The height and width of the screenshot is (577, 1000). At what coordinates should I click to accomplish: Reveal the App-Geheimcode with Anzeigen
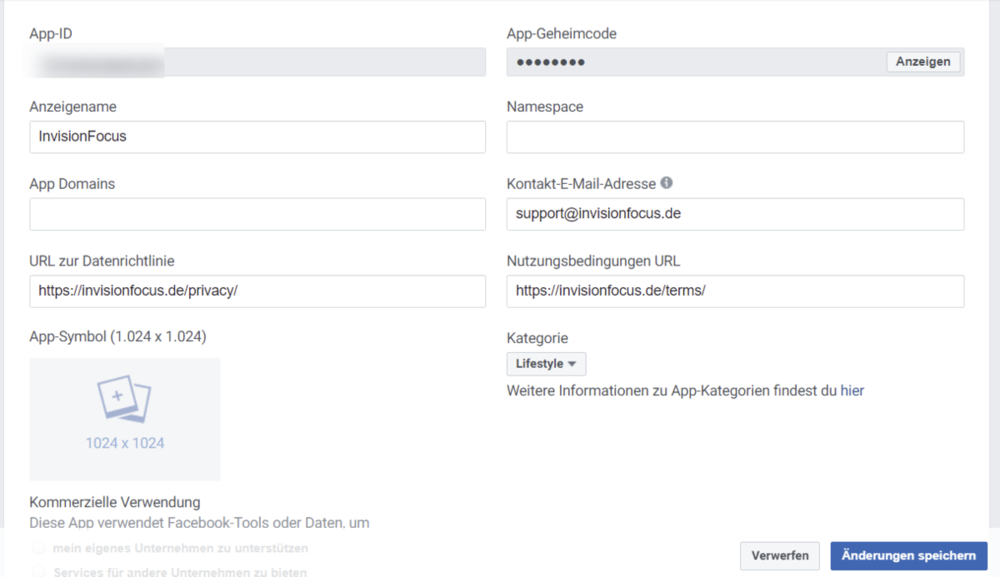[922, 61]
